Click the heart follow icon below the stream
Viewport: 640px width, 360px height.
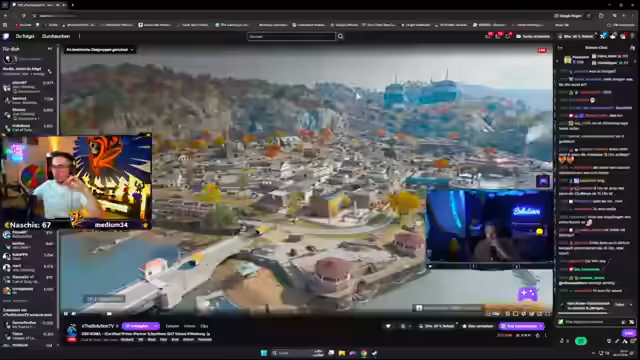388,326
